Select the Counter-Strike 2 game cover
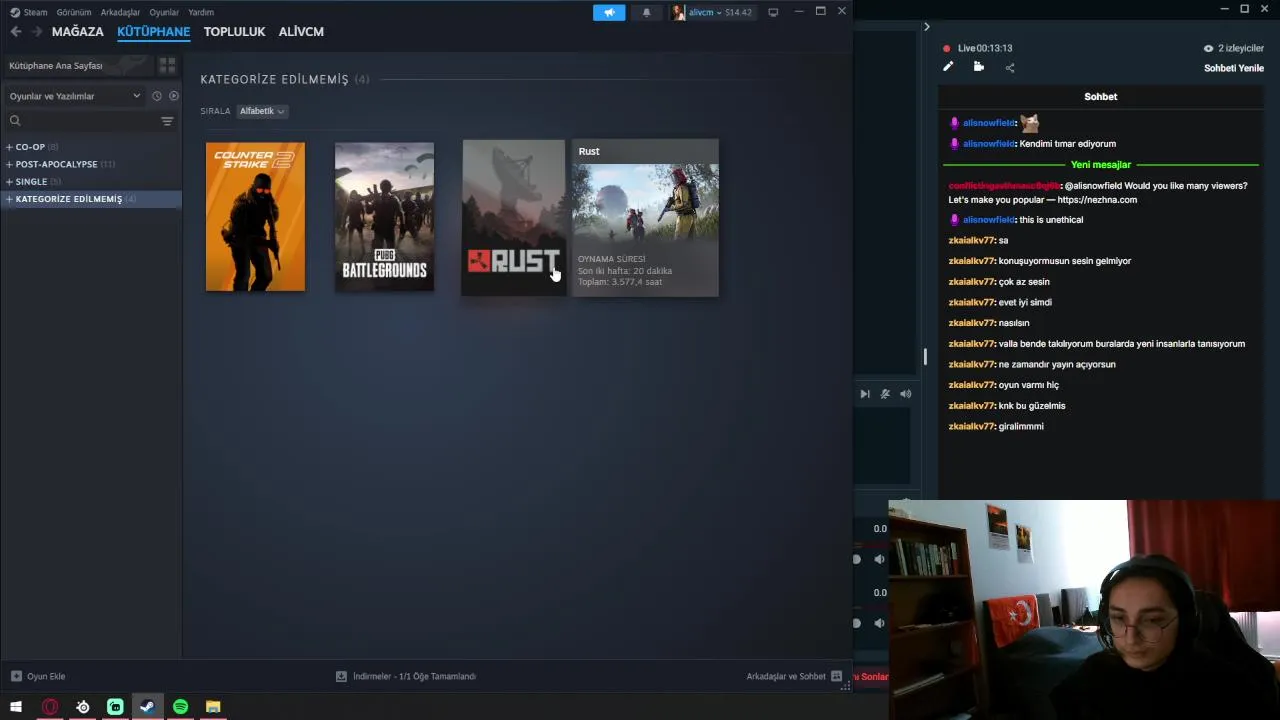Viewport: 1280px width, 720px height. click(x=255, y=217)
